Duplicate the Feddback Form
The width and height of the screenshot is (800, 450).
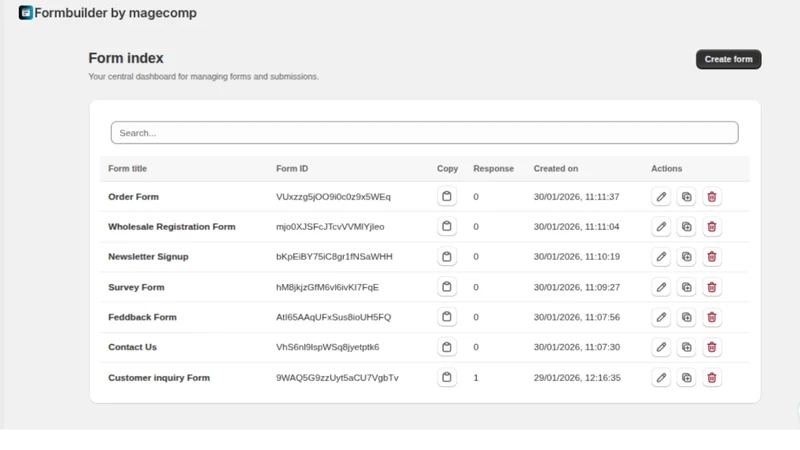(x=686, y=317)
